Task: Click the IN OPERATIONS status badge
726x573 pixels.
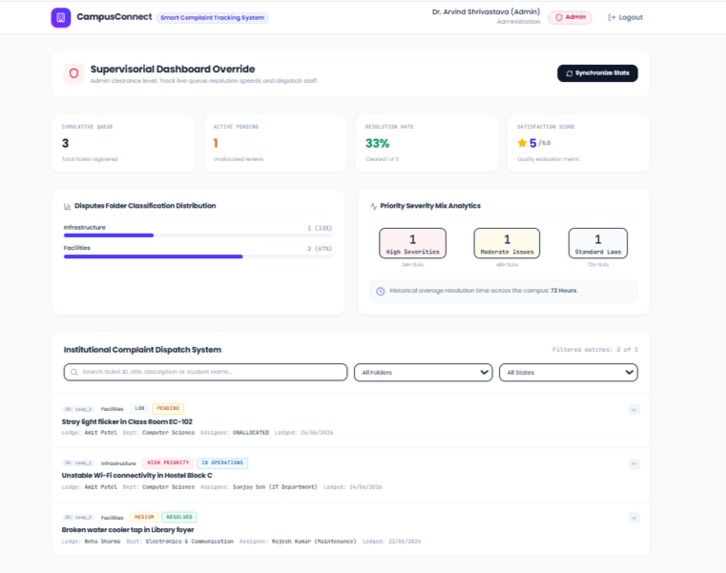Action: (222, 463)
